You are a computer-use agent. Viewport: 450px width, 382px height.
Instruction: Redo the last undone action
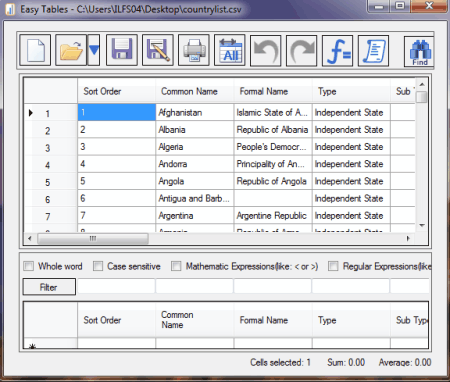(x=302, y=50)
